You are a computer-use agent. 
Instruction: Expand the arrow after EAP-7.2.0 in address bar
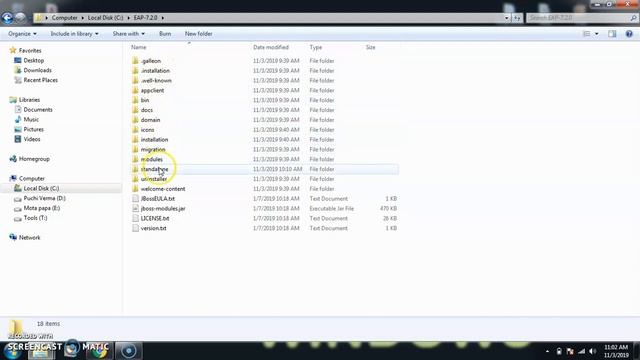(x=162, y=18)
